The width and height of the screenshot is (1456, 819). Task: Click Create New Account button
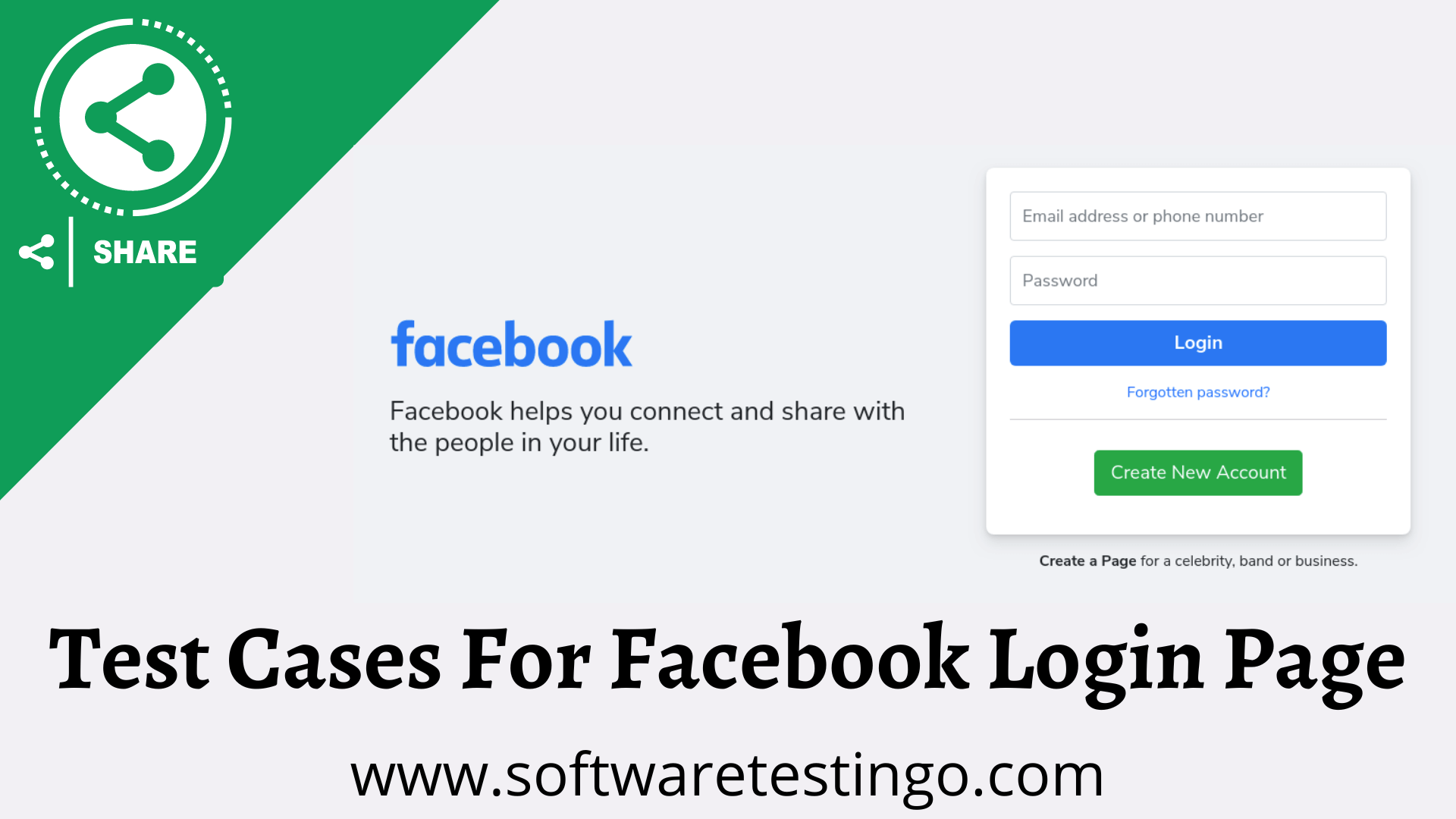click(x=1198, y=472)
